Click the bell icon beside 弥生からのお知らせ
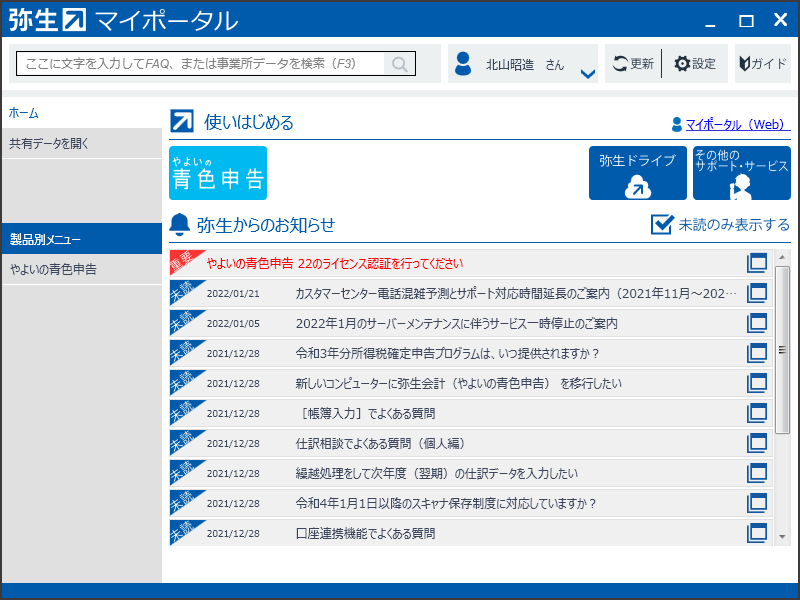The width and height of the screenshot is (800, 600). click(x=180, y=224)
